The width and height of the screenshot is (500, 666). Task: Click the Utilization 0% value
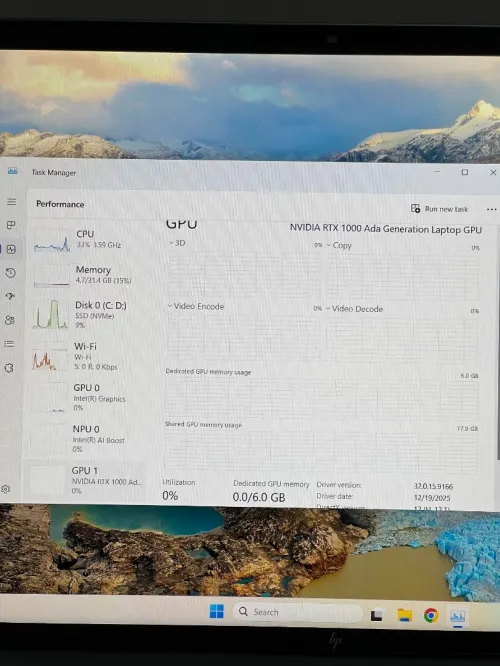coord(170,496)
